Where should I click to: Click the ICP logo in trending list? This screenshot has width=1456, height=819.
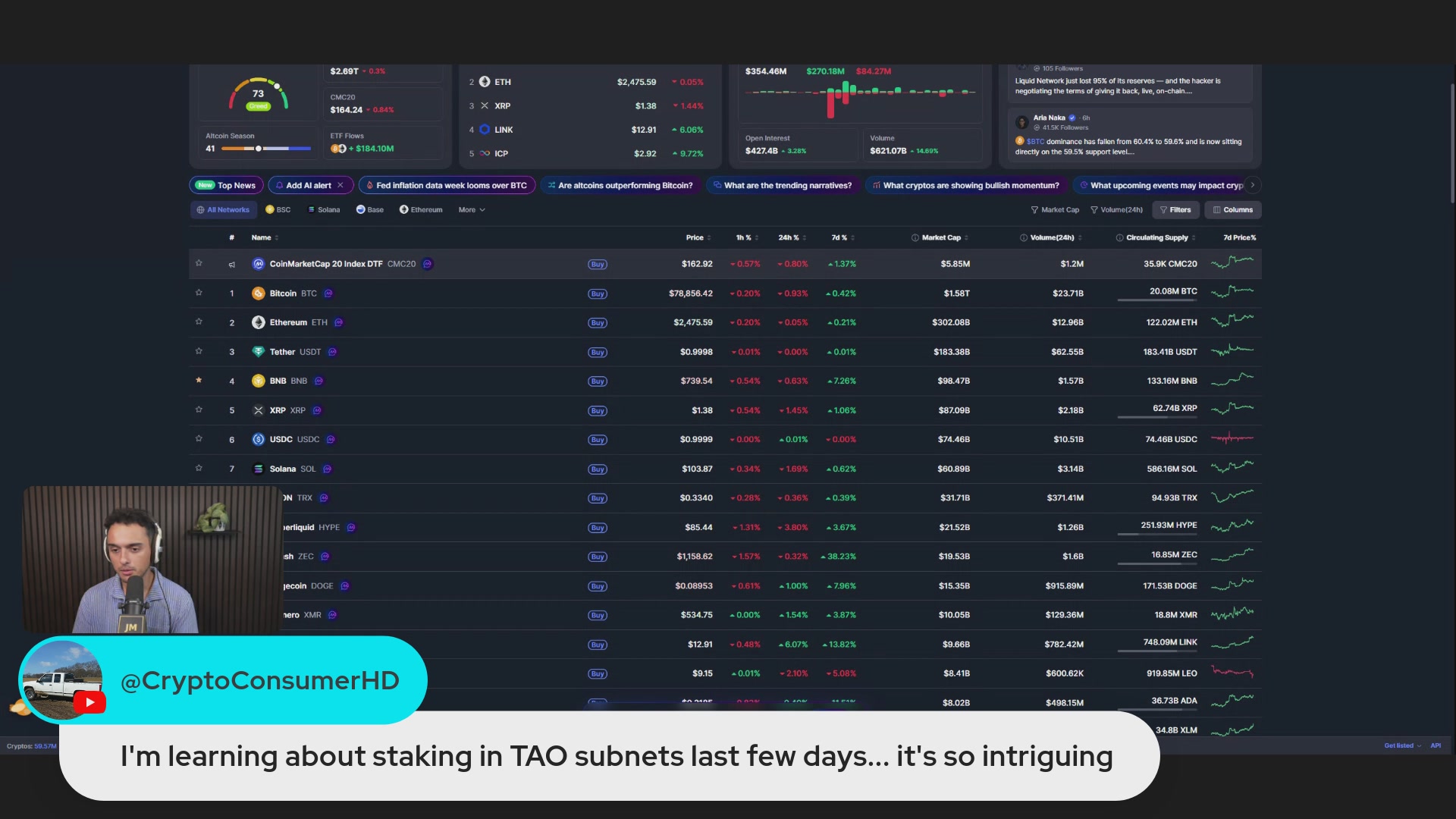[485, 153]
